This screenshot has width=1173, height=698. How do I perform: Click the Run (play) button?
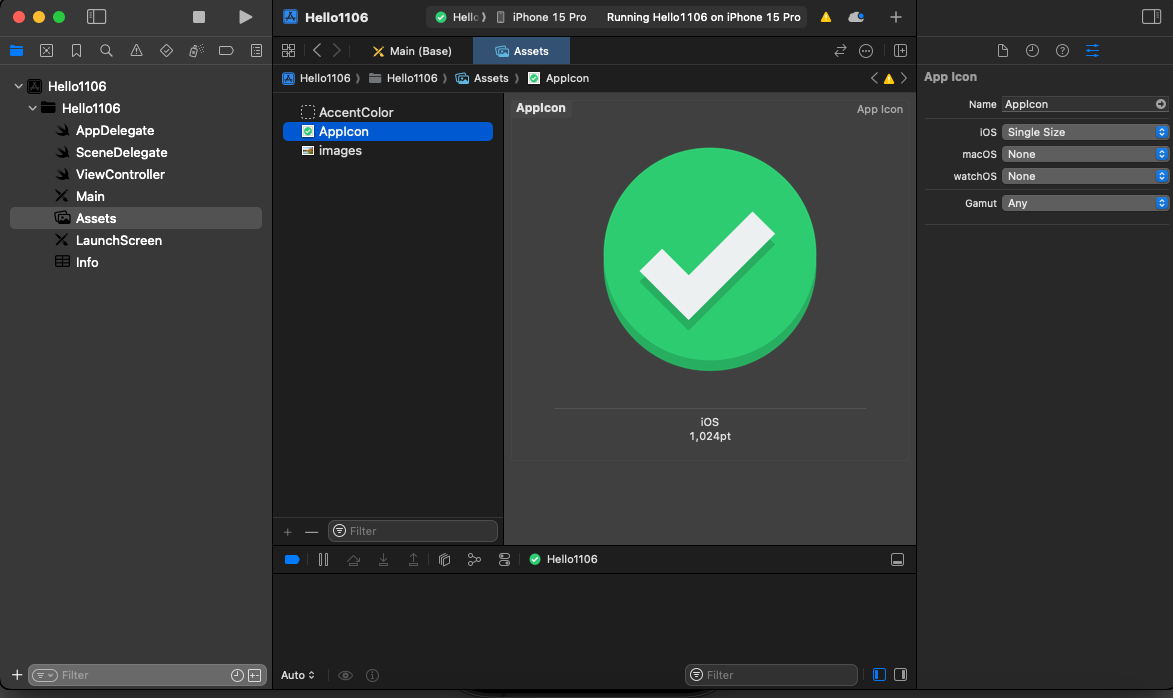click(245, 17)
